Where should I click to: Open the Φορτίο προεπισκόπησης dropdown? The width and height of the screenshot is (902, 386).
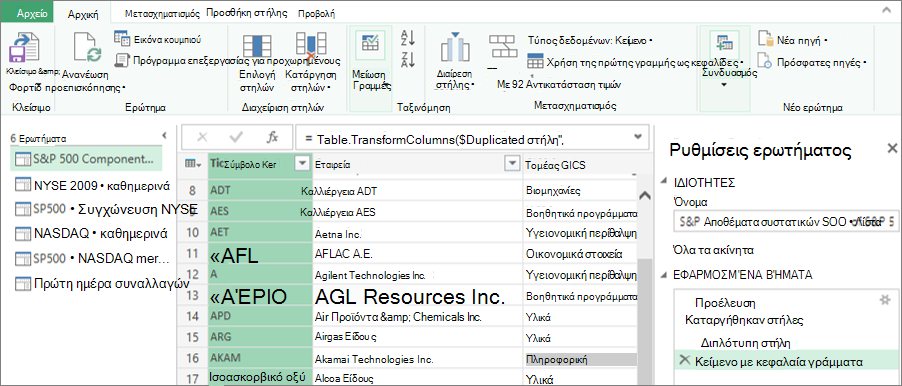click(x=68, y=88)
